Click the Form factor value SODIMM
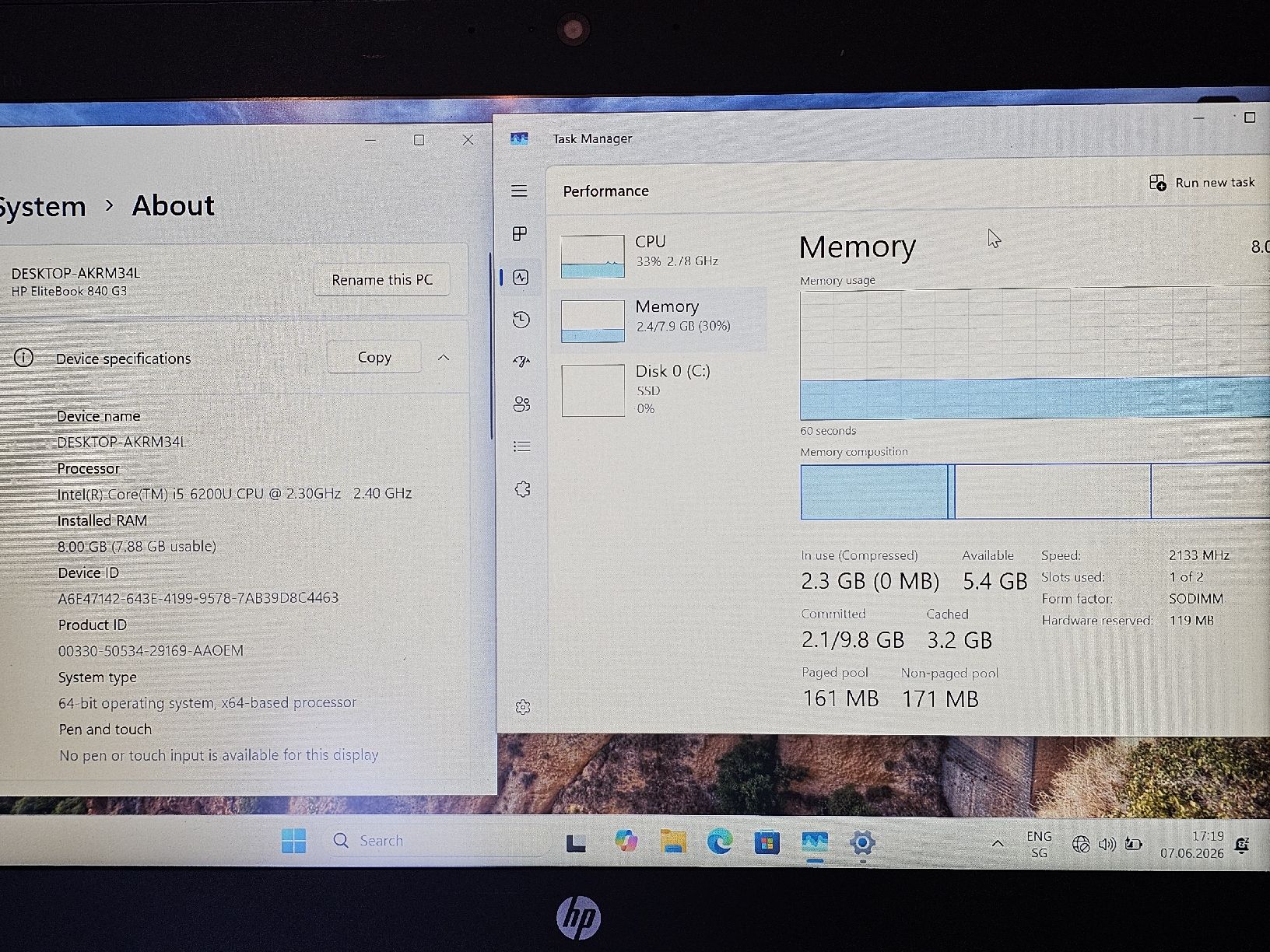 pyautogui.click(x=1196, y=599)
